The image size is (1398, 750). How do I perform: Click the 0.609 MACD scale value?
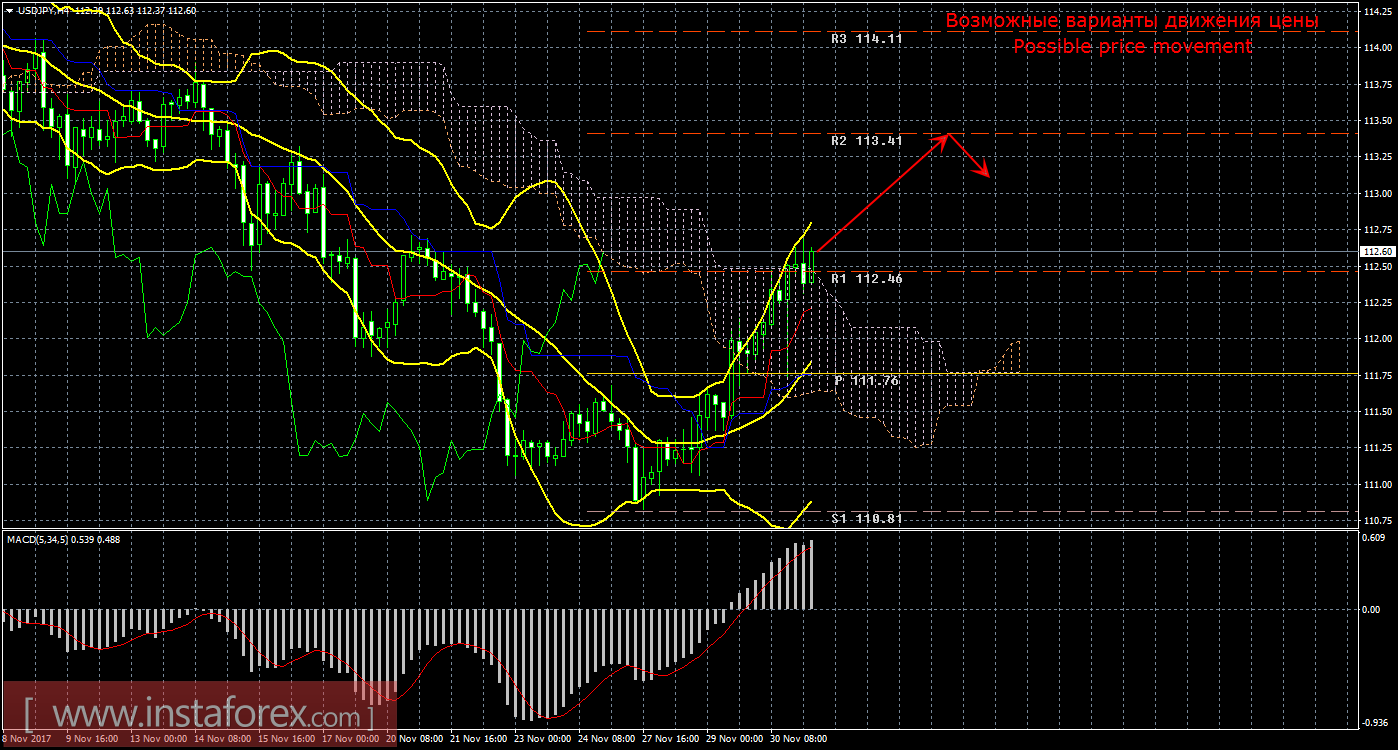pyautogui.click(x=1376, y=536)
